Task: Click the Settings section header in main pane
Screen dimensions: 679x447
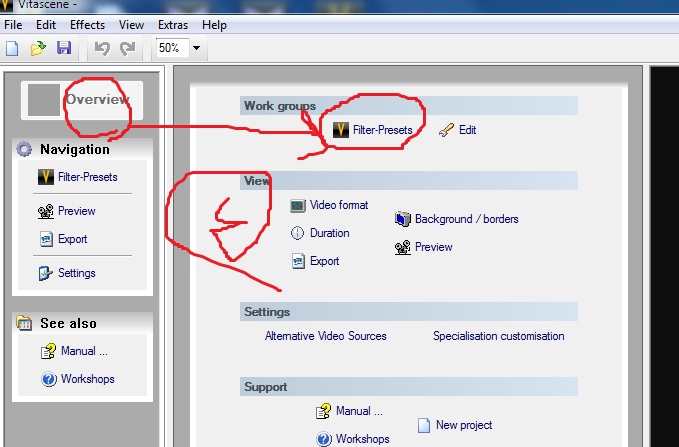Action: 409,311
